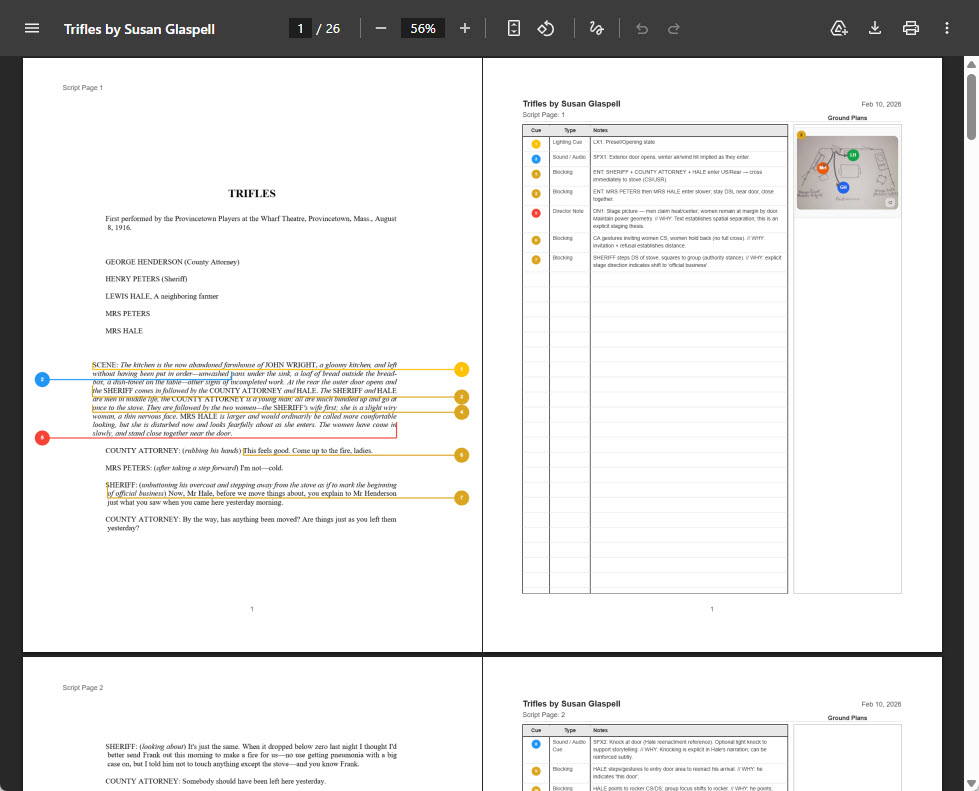Viewport: 979px width, 791px height.
Task: Zoom in on the document
Action: pos(464,28)
